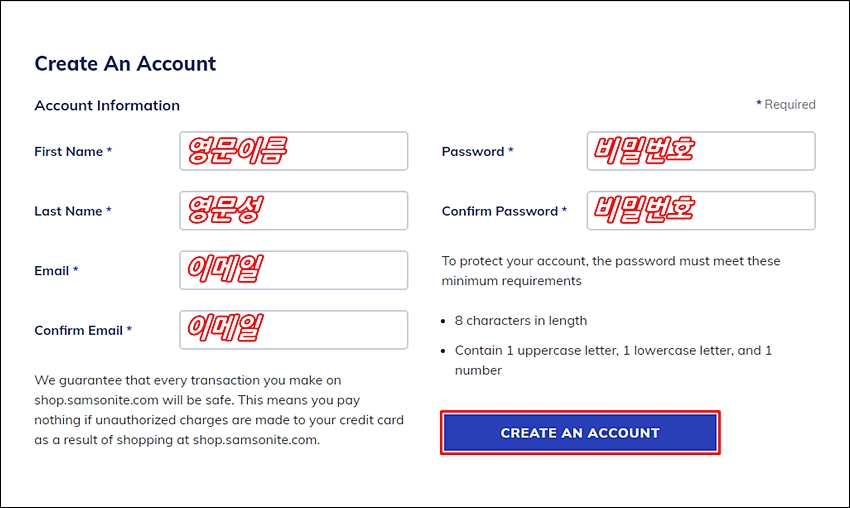
Task: Click the Confirm Password label
Action: click(504, 211)
